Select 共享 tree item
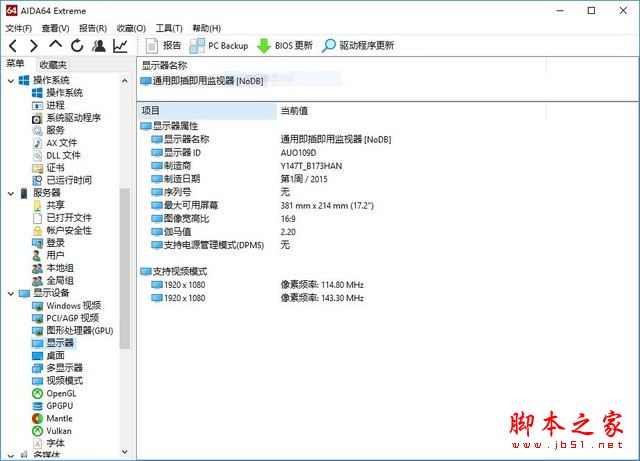Image resolution: width=640 pixels, height=461 pixels. pyautogui.click(x=48, y=205)
